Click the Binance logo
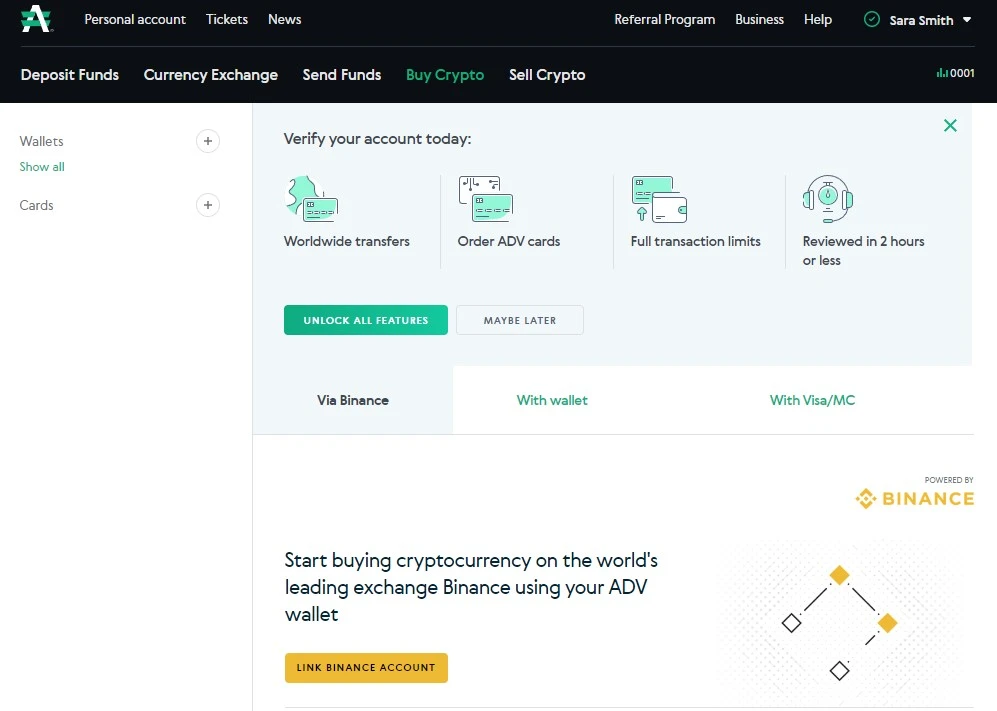Image resolution: width=997 pixels, height=711 pixels. (914, 498)
